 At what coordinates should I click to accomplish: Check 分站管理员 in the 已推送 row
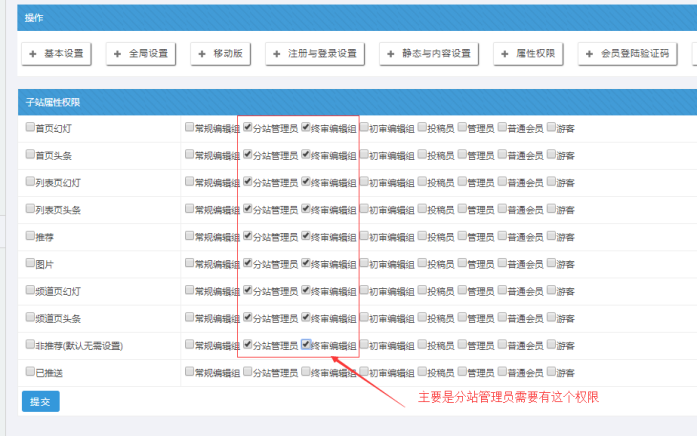click(x=247, y=371)
